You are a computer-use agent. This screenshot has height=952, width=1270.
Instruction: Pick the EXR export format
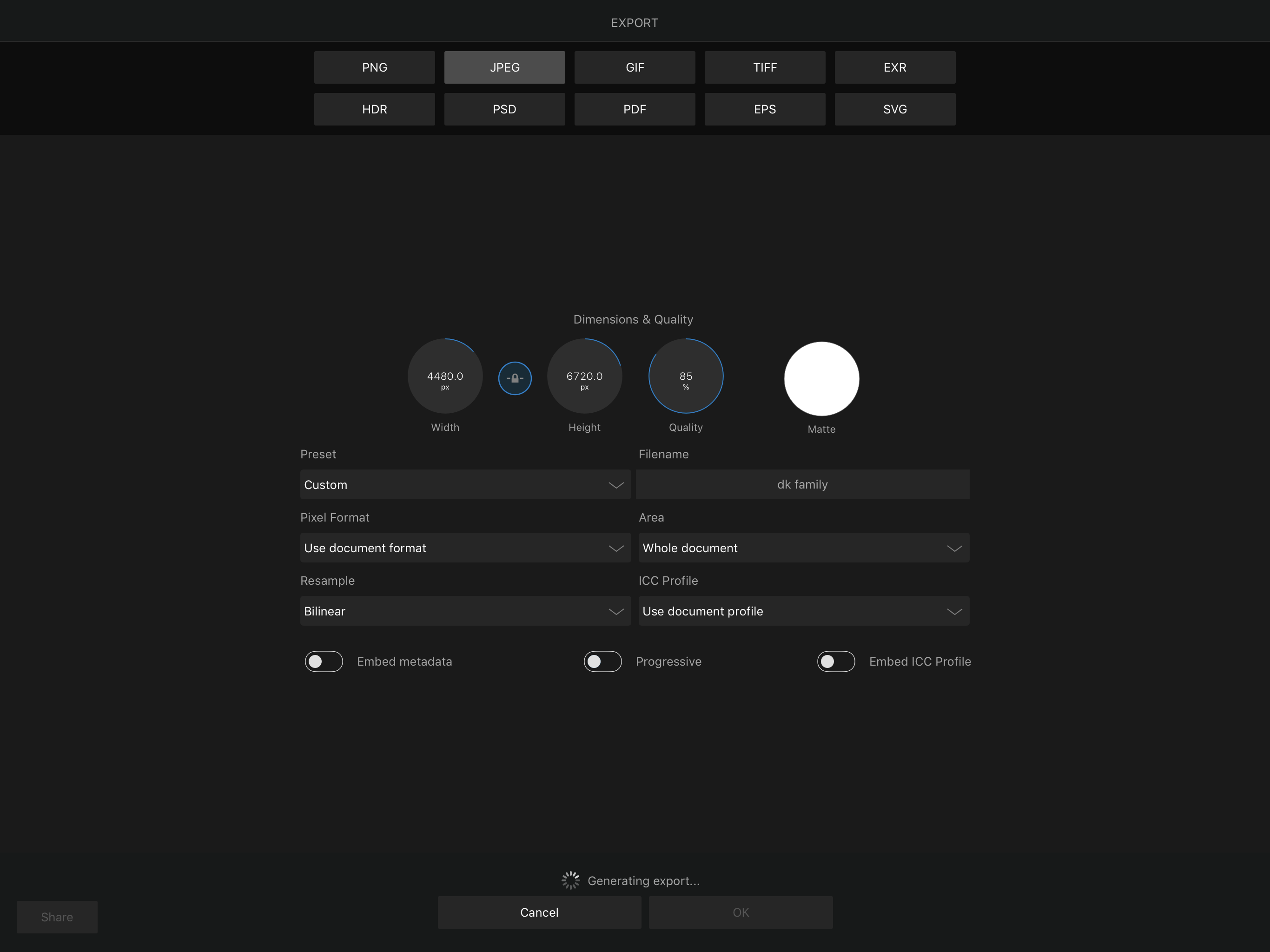(895, 67)
